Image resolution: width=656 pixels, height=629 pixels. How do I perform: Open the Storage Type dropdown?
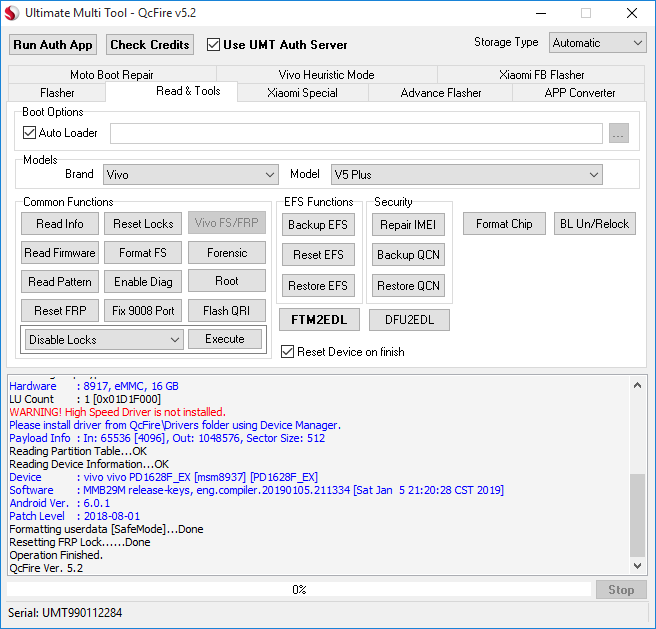coord(597,43)
